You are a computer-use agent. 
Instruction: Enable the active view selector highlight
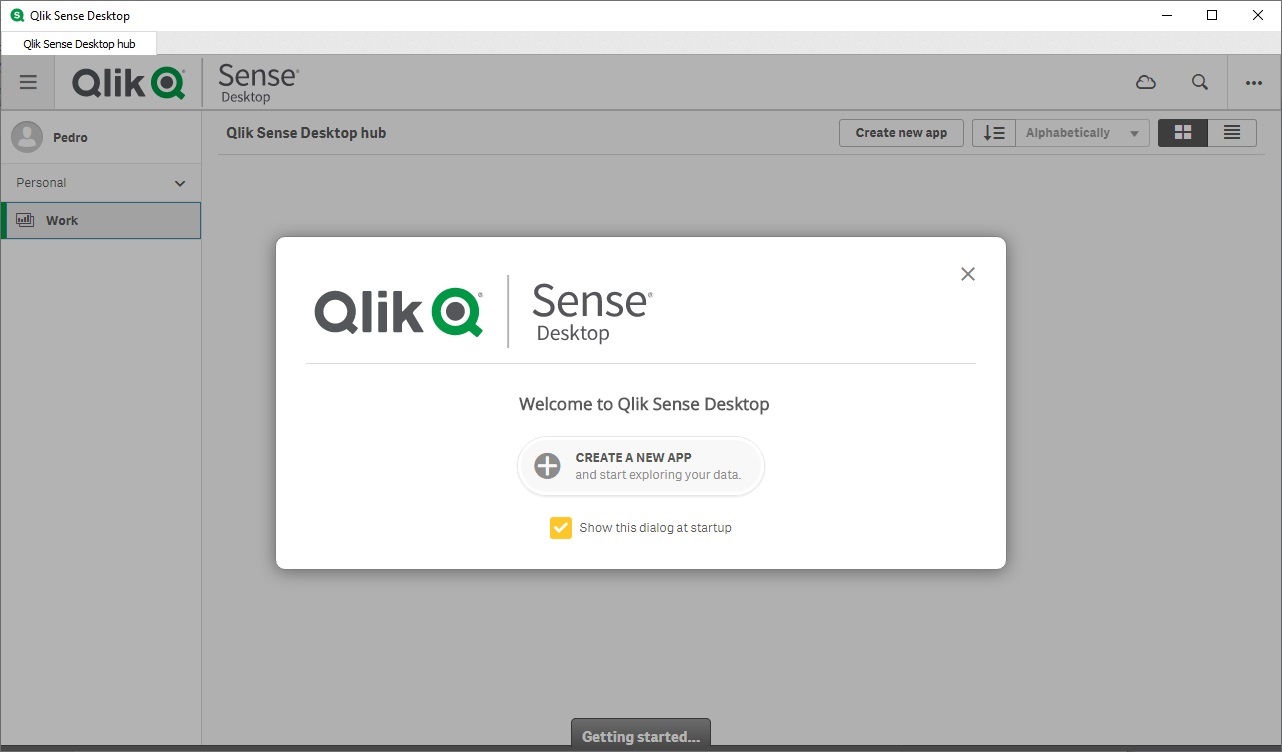click(1183, 132)
